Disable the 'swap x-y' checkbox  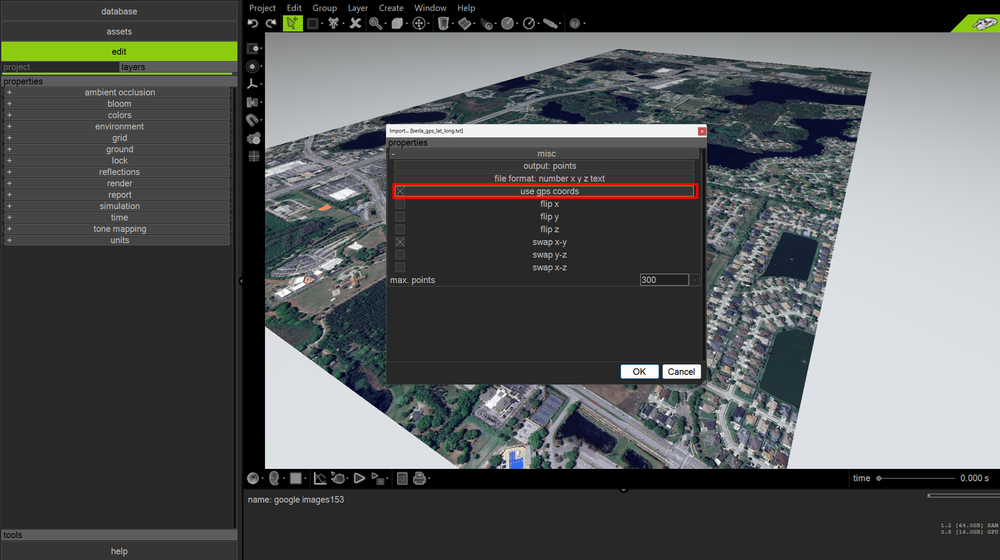point(400,242)
